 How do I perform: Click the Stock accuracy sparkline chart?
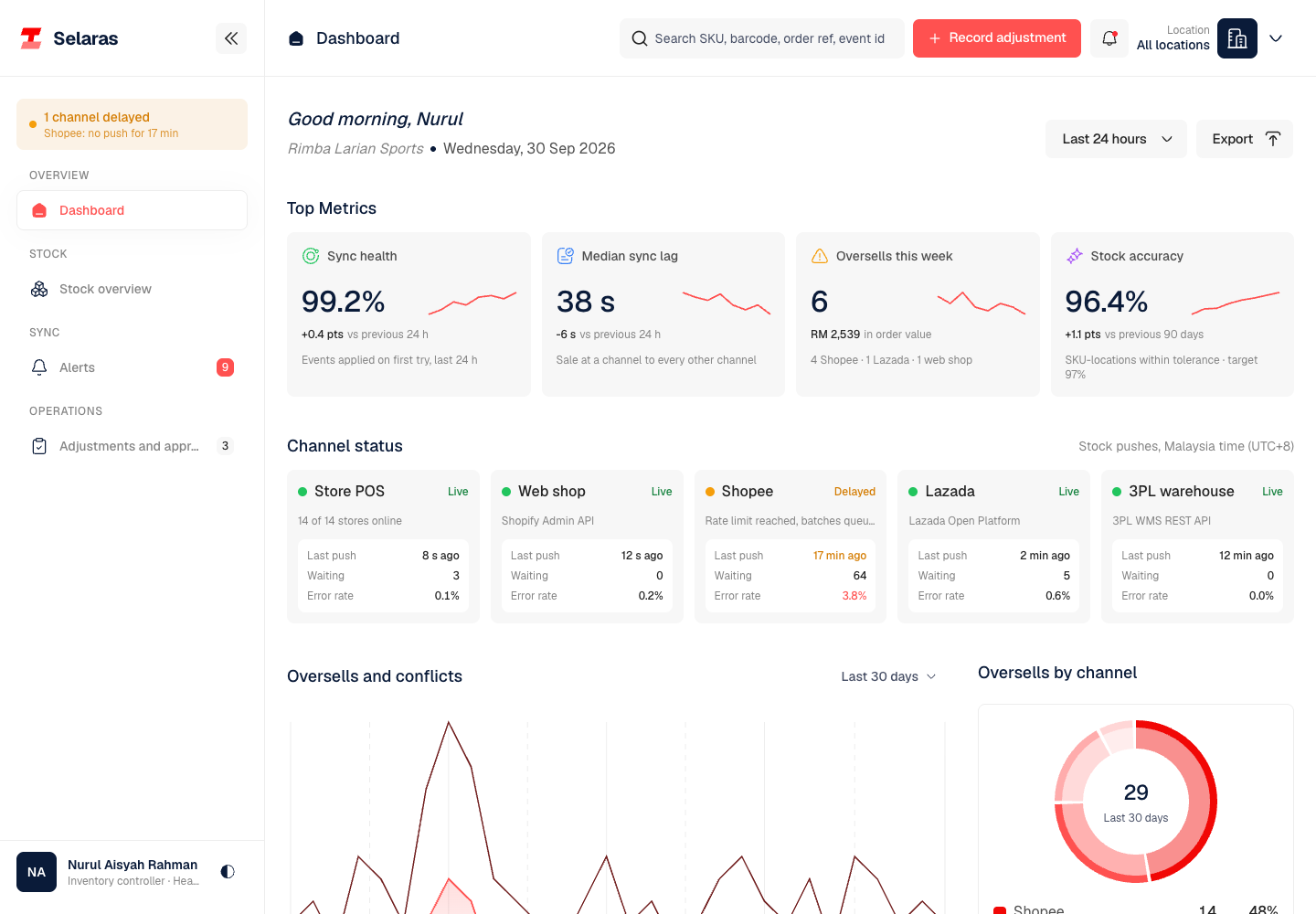point(1236,302)
